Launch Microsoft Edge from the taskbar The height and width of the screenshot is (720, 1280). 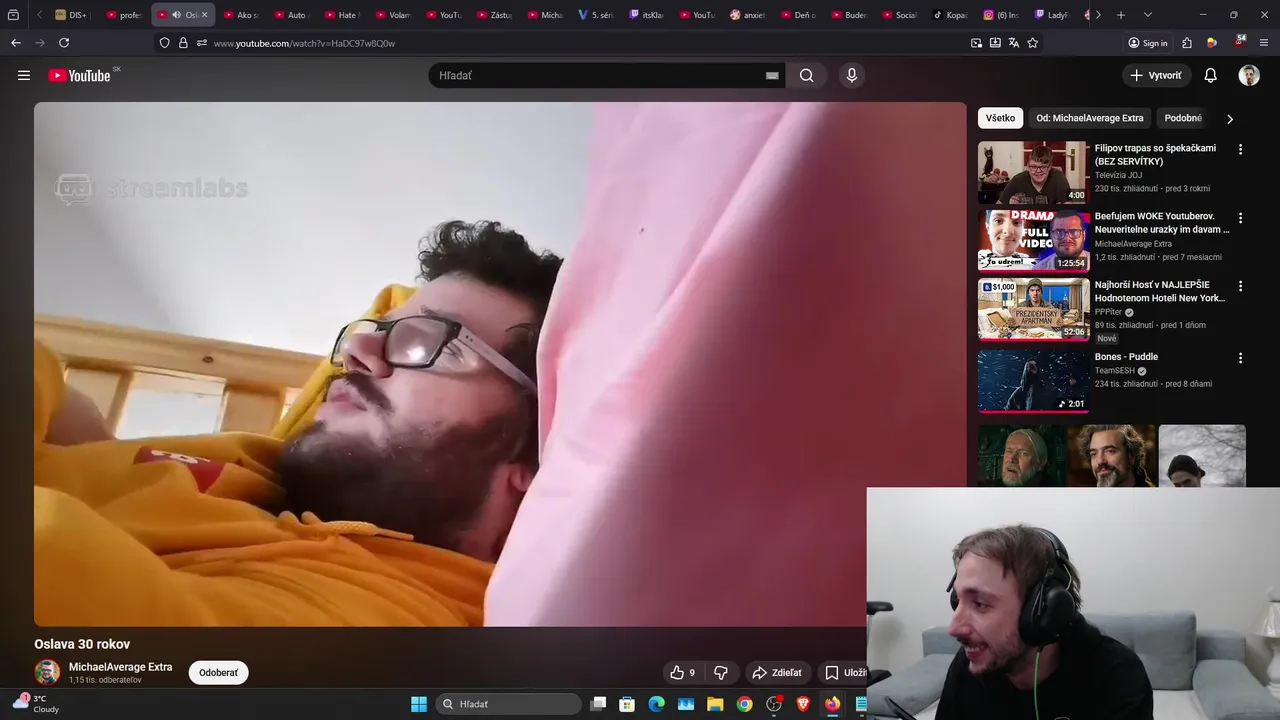point(656,704)
